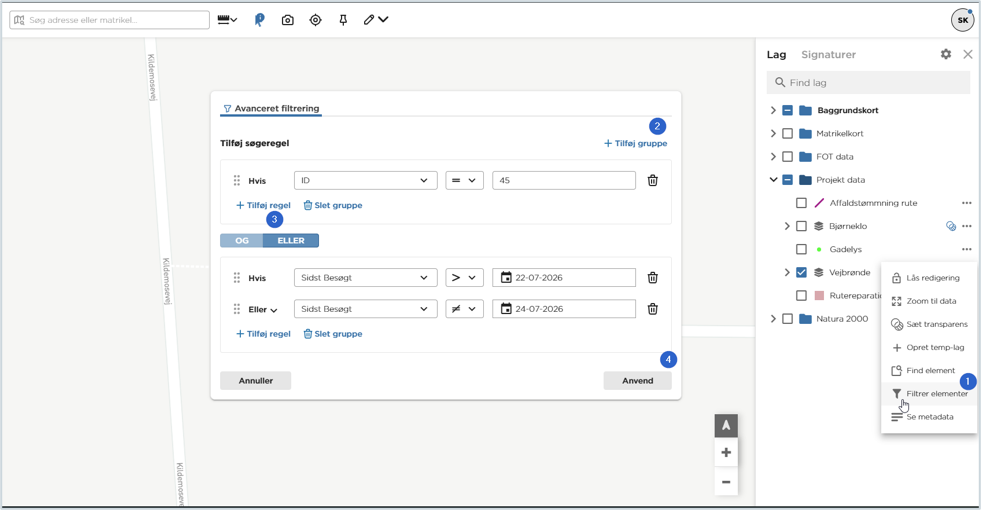This screenshot has height=510, width=981.
Task: Uncheck the Vejbrønde layer checkbox
Action: pos(801,272)
